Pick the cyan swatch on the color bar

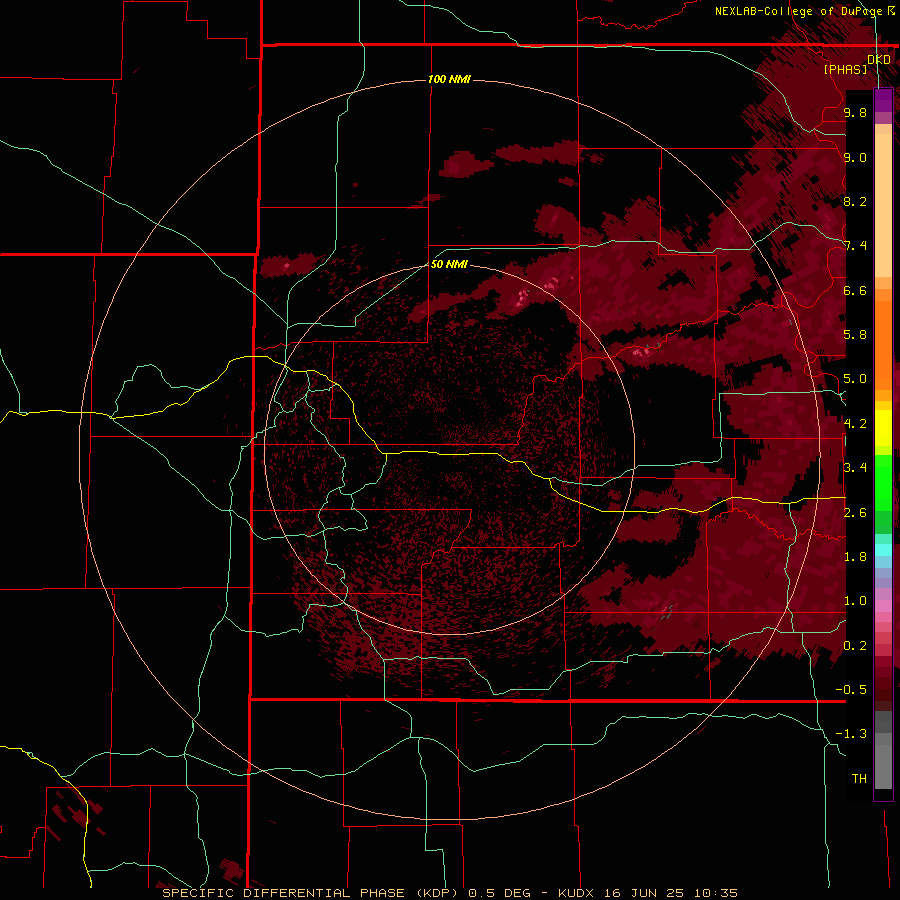click(x=883, y=550)
